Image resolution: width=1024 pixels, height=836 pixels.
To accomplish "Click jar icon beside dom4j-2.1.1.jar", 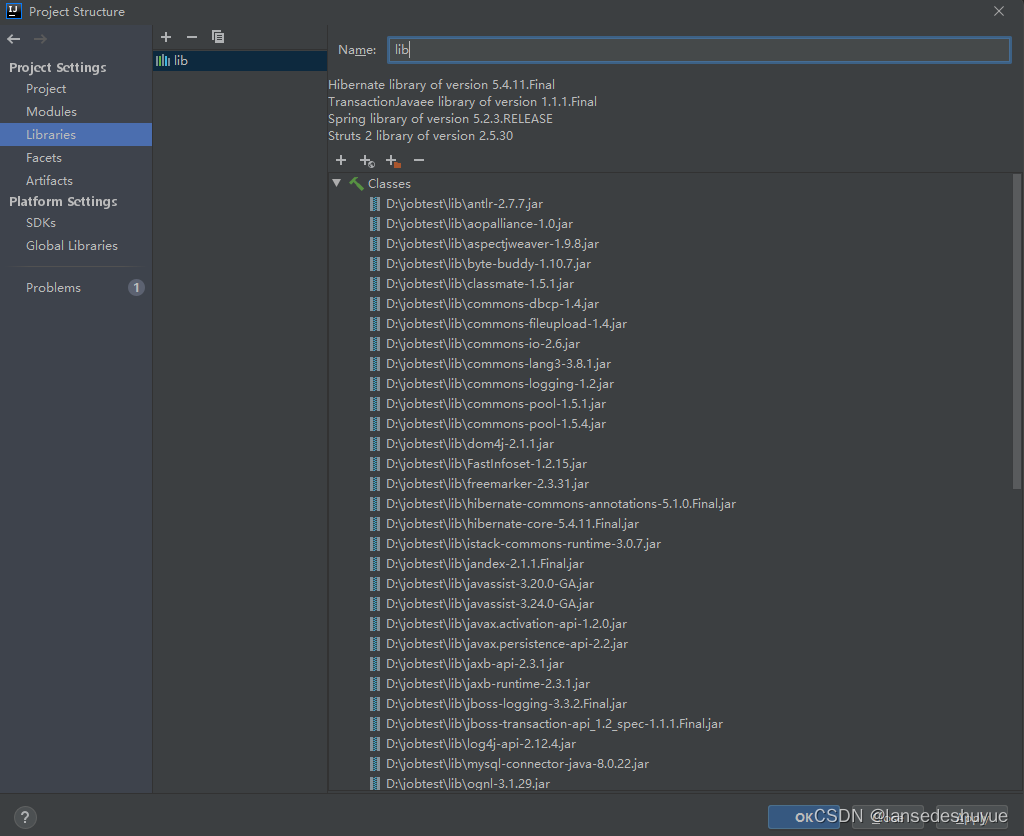I will coord(375,444).
